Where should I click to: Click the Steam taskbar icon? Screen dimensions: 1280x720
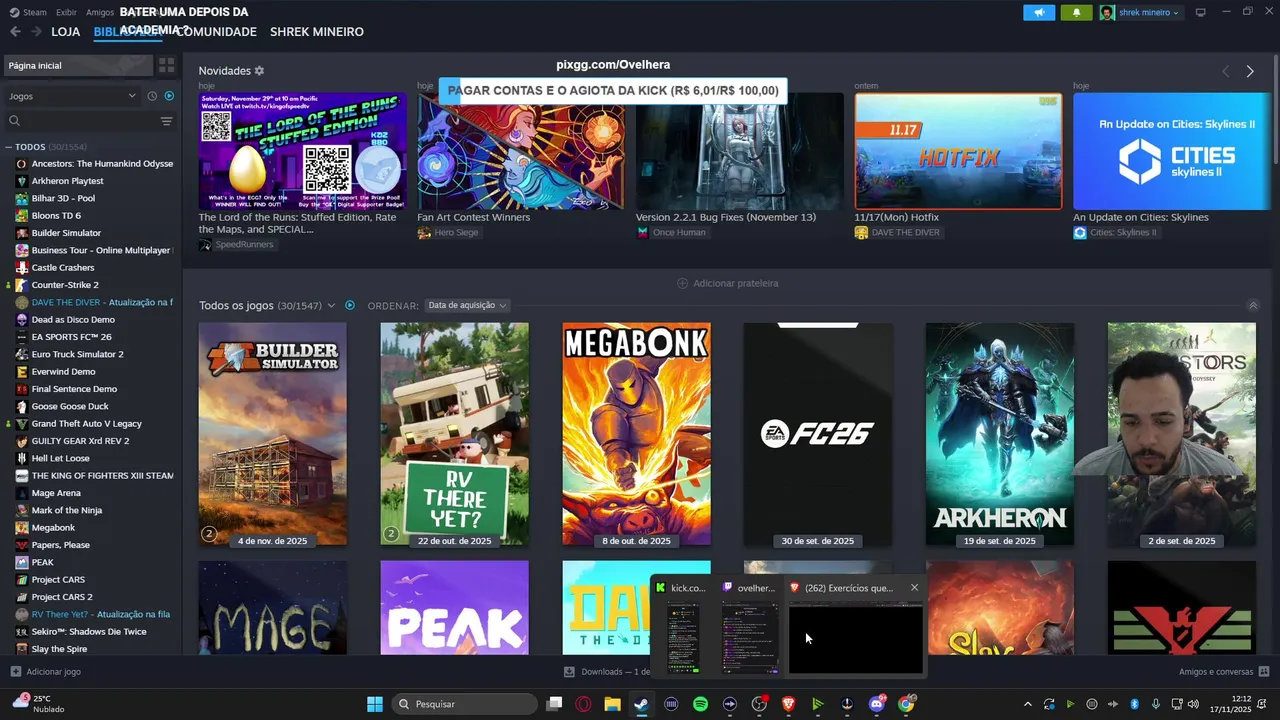pyautogui.click(x=641, y=704)
